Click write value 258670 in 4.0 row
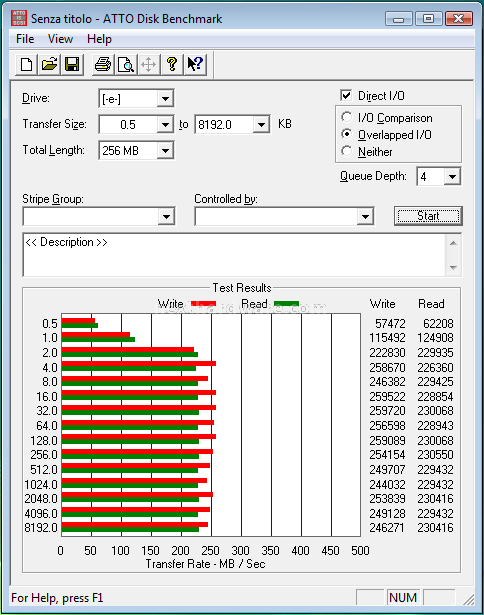484x615 pixels. (387, 368)
